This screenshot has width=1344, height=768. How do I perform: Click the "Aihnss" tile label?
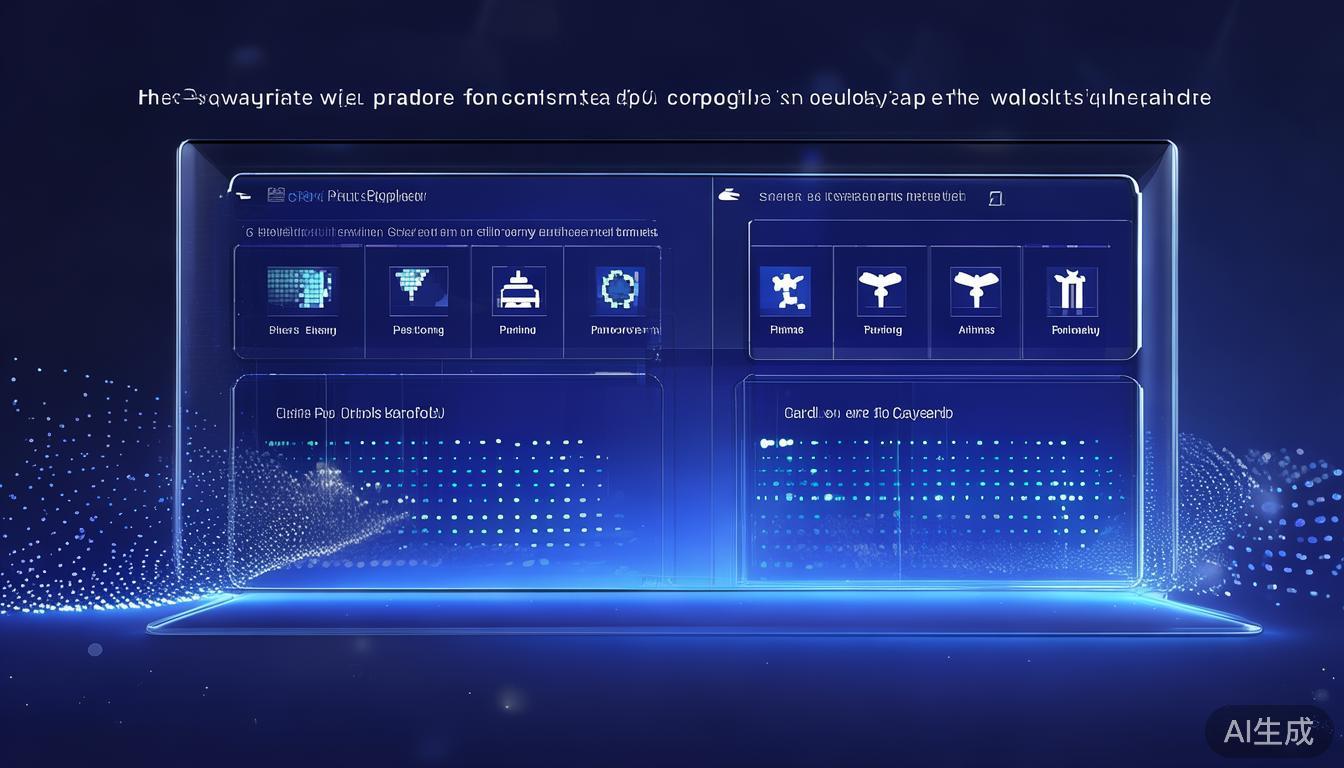976,330
